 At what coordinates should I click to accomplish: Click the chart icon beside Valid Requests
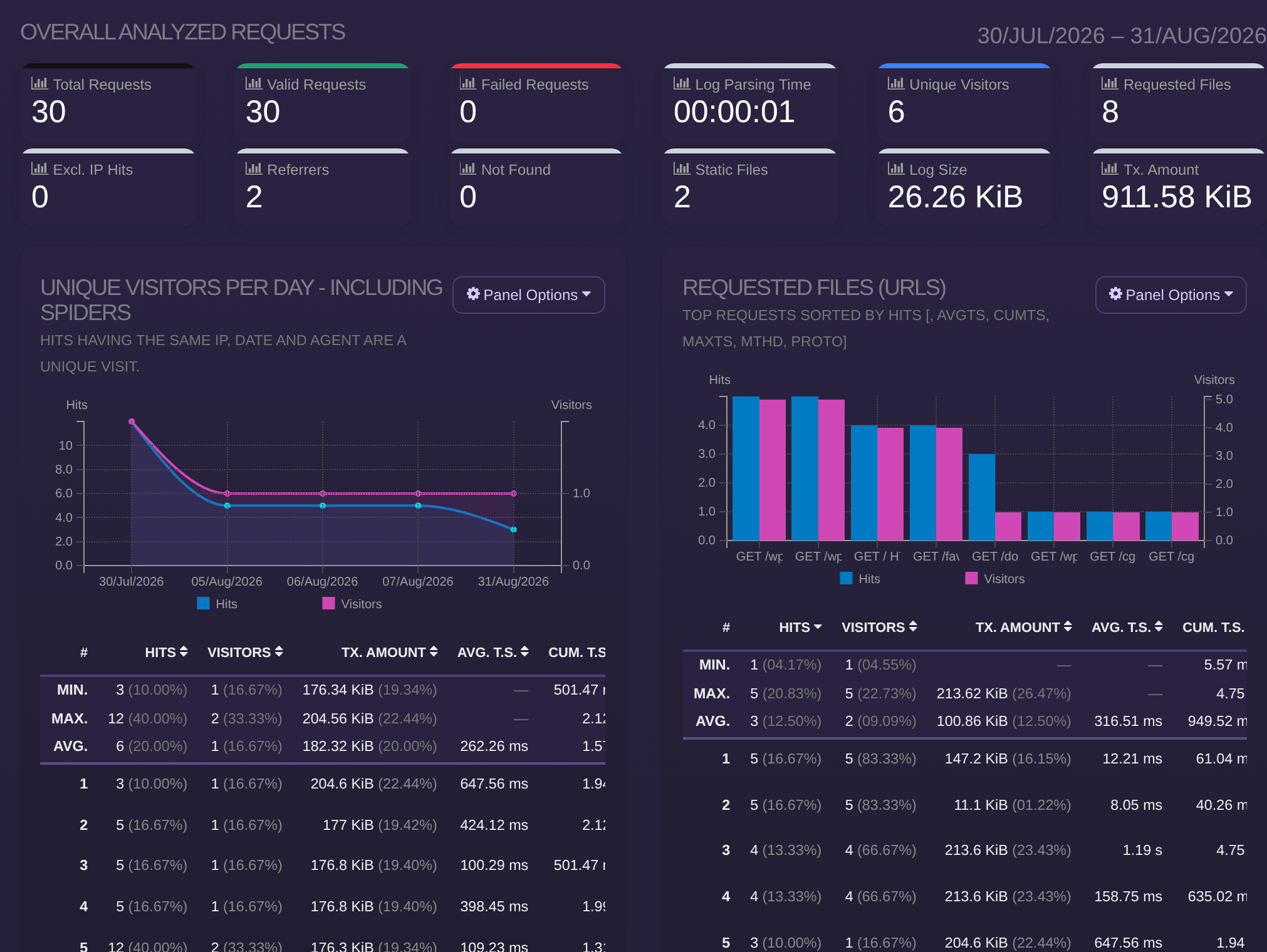[254, 83]
